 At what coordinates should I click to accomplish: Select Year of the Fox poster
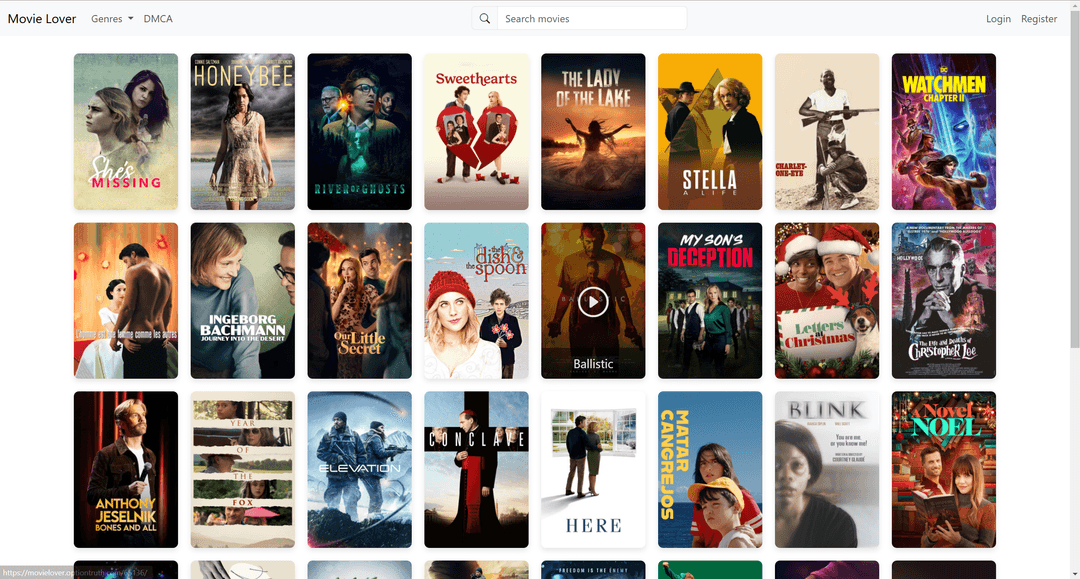[242, 470]
